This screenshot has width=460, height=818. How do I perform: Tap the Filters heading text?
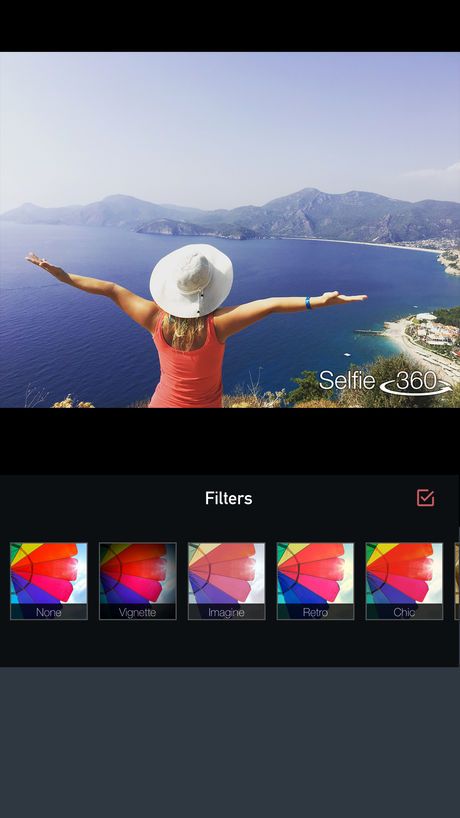(228, 498)
